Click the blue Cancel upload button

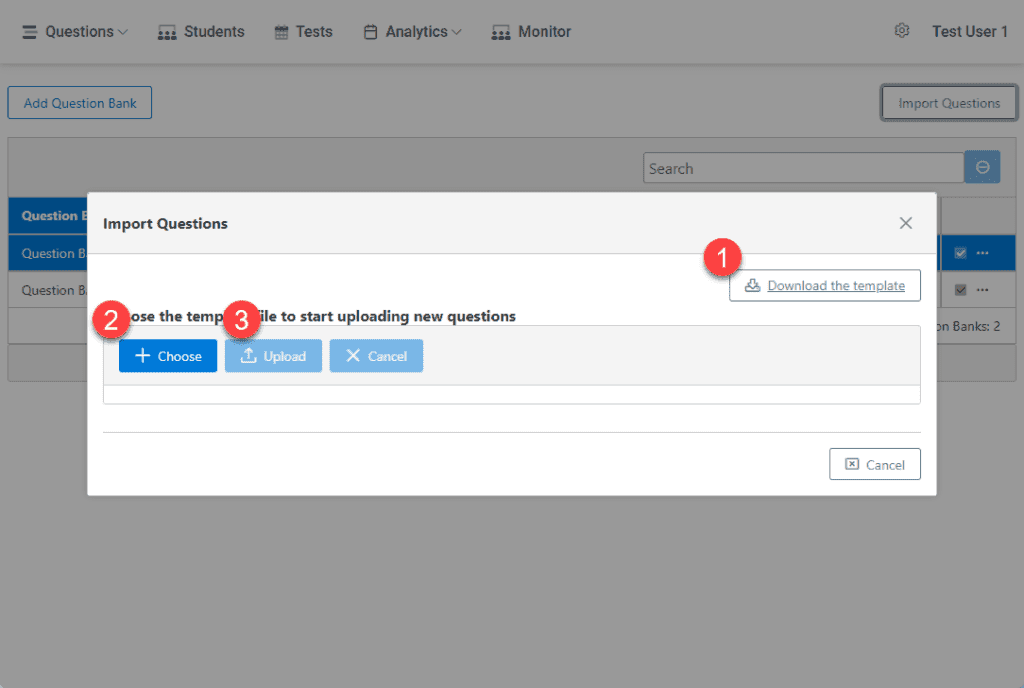point(376,356)
